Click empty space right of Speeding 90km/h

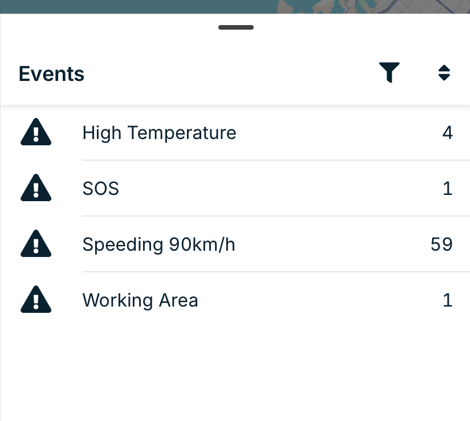point(333,244)
